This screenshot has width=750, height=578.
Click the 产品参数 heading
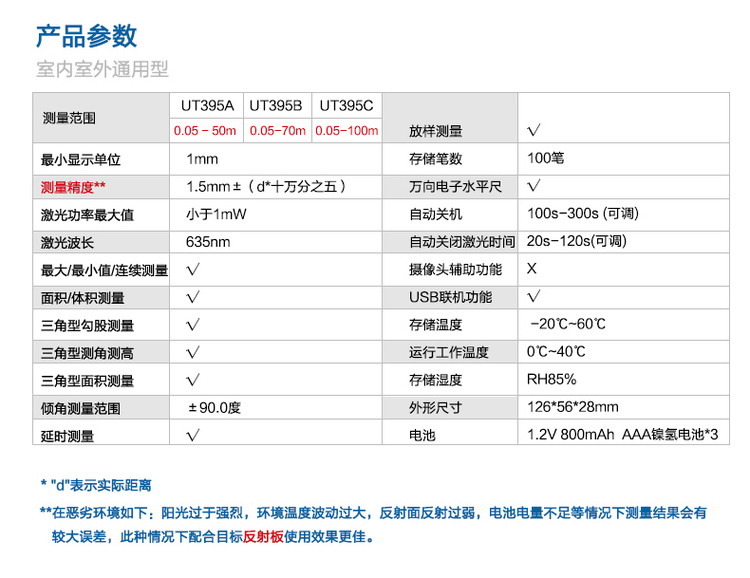click(86, 37)
